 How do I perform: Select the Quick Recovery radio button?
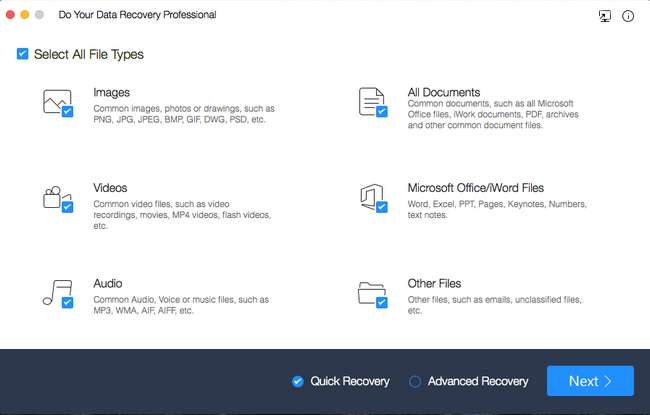pyautogui.click(x=298, y=381)
